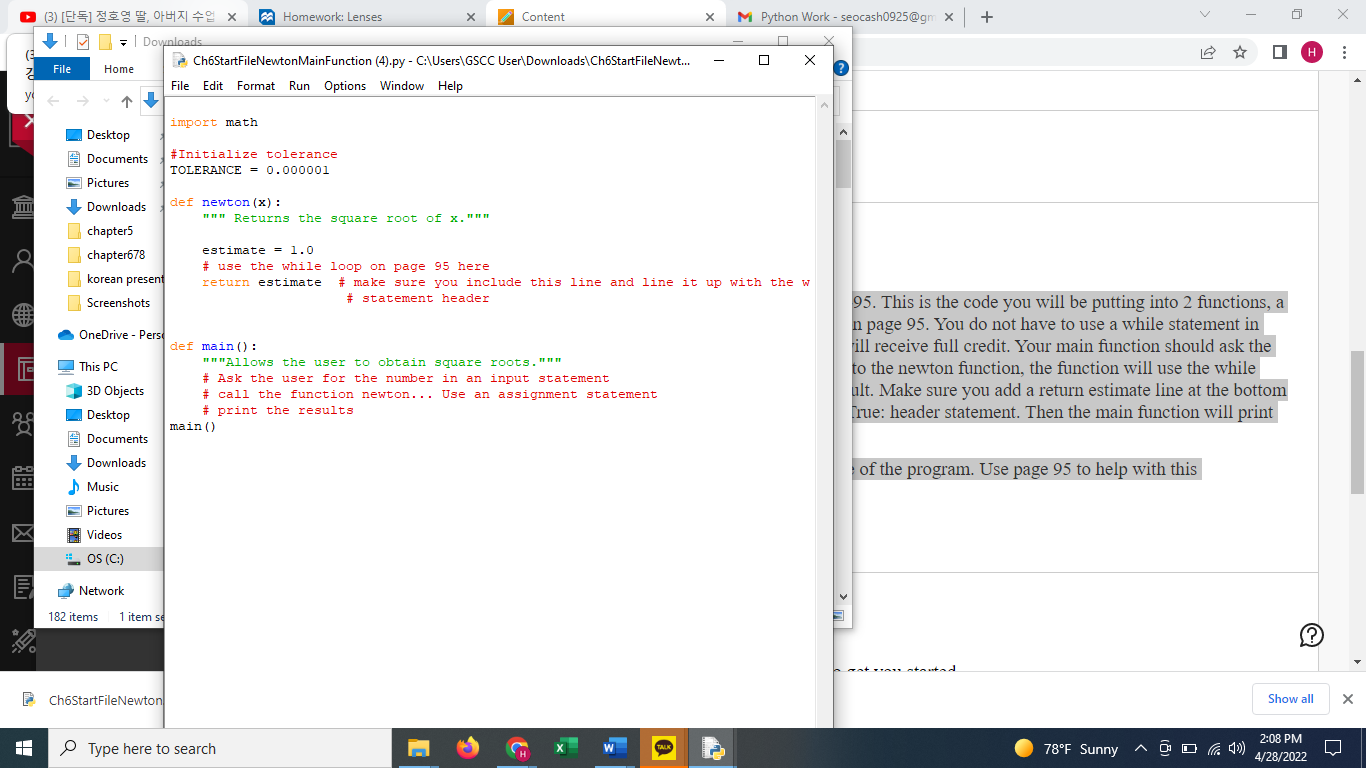Click the Show all downloads button

coord(1290,699)
